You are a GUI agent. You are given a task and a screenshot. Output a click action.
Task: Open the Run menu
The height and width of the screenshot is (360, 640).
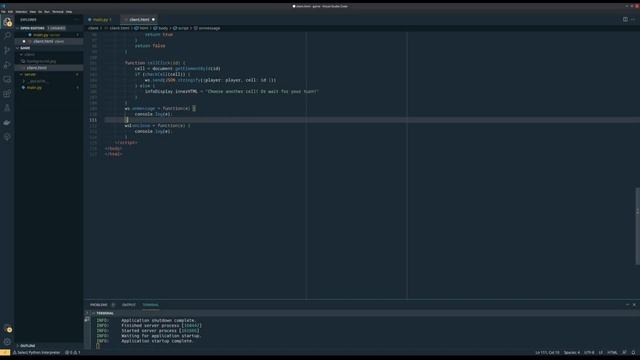[47, 12]
